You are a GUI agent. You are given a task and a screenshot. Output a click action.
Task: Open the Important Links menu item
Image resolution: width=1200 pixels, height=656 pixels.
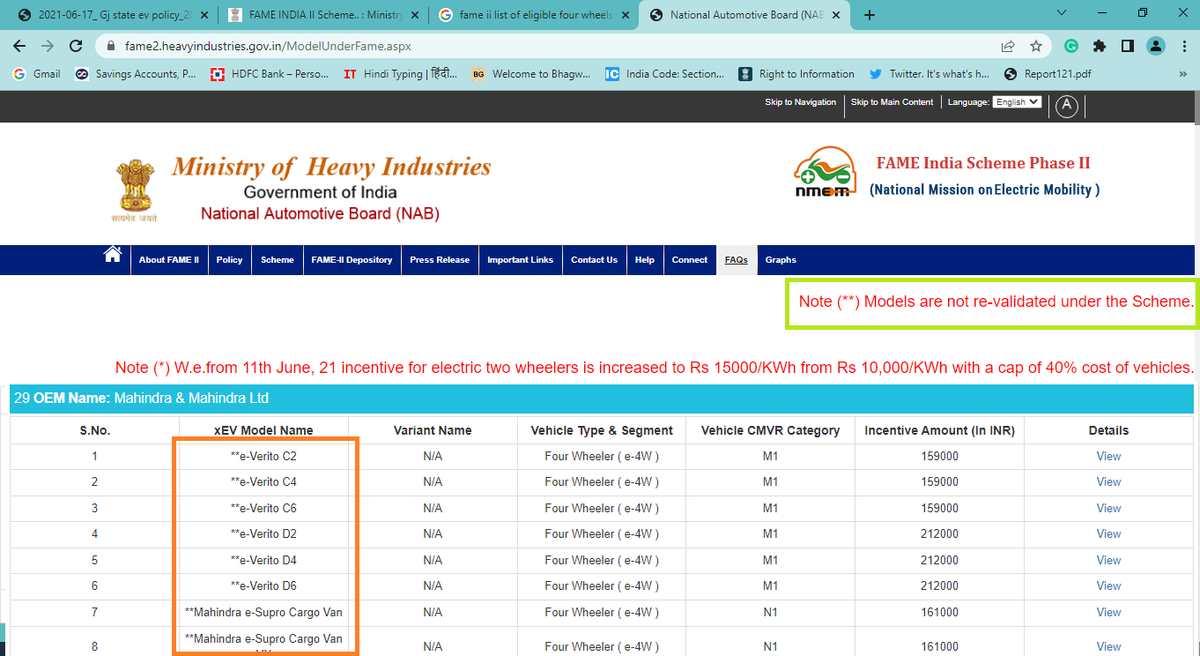point(520,260)
